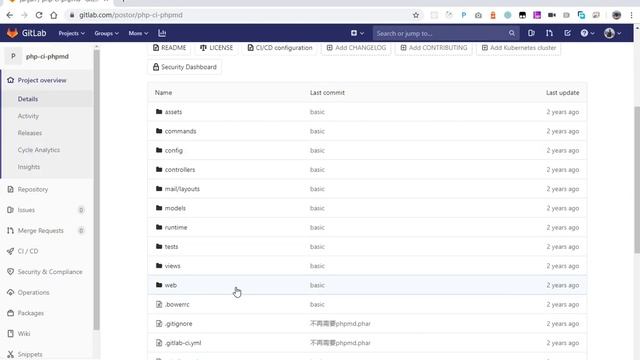Image resolution: width=640 pixels, height=360 pixels.
Task: Click Add CONTRIBUTING button
Action: [x=434, y=48]
